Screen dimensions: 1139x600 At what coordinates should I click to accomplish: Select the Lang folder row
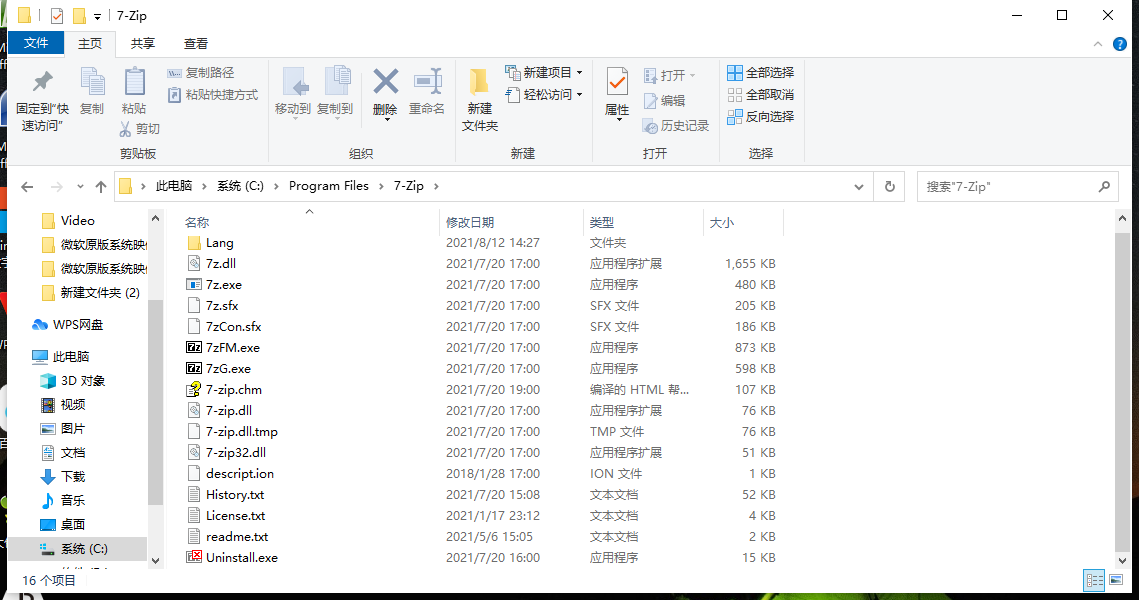[x=482, y=243]
